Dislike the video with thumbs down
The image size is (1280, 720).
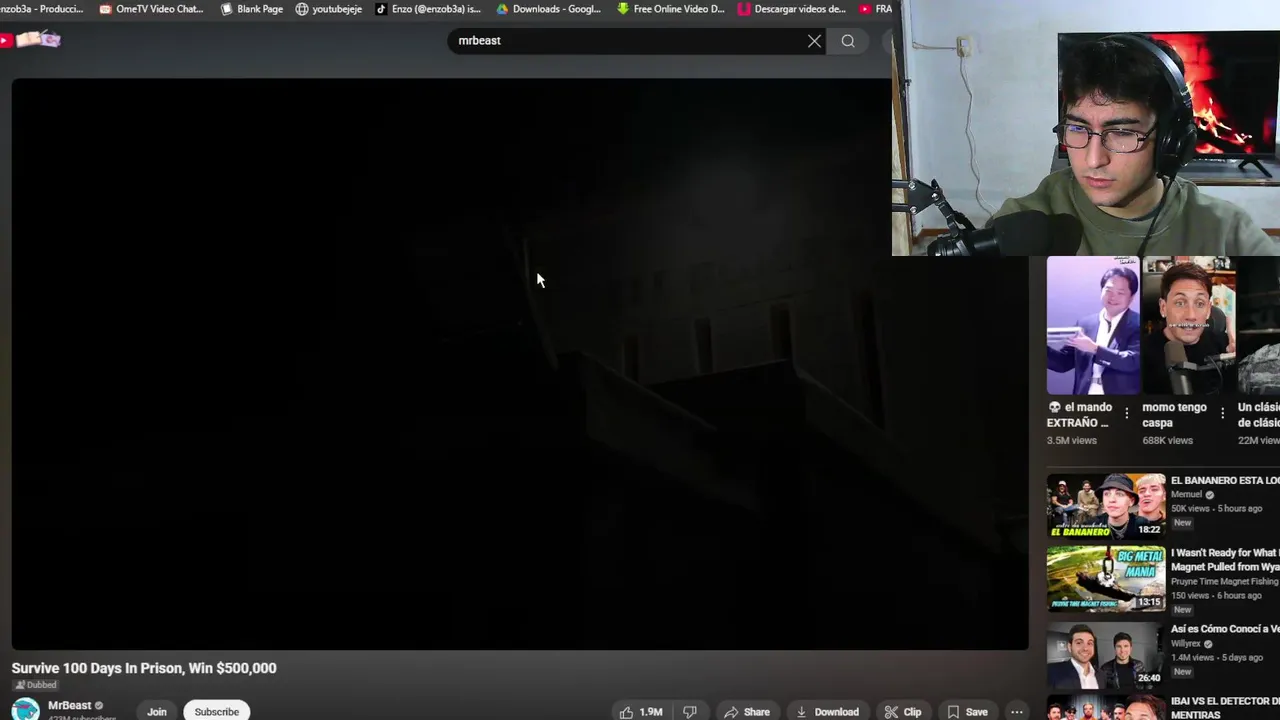[x=689, y=712]
